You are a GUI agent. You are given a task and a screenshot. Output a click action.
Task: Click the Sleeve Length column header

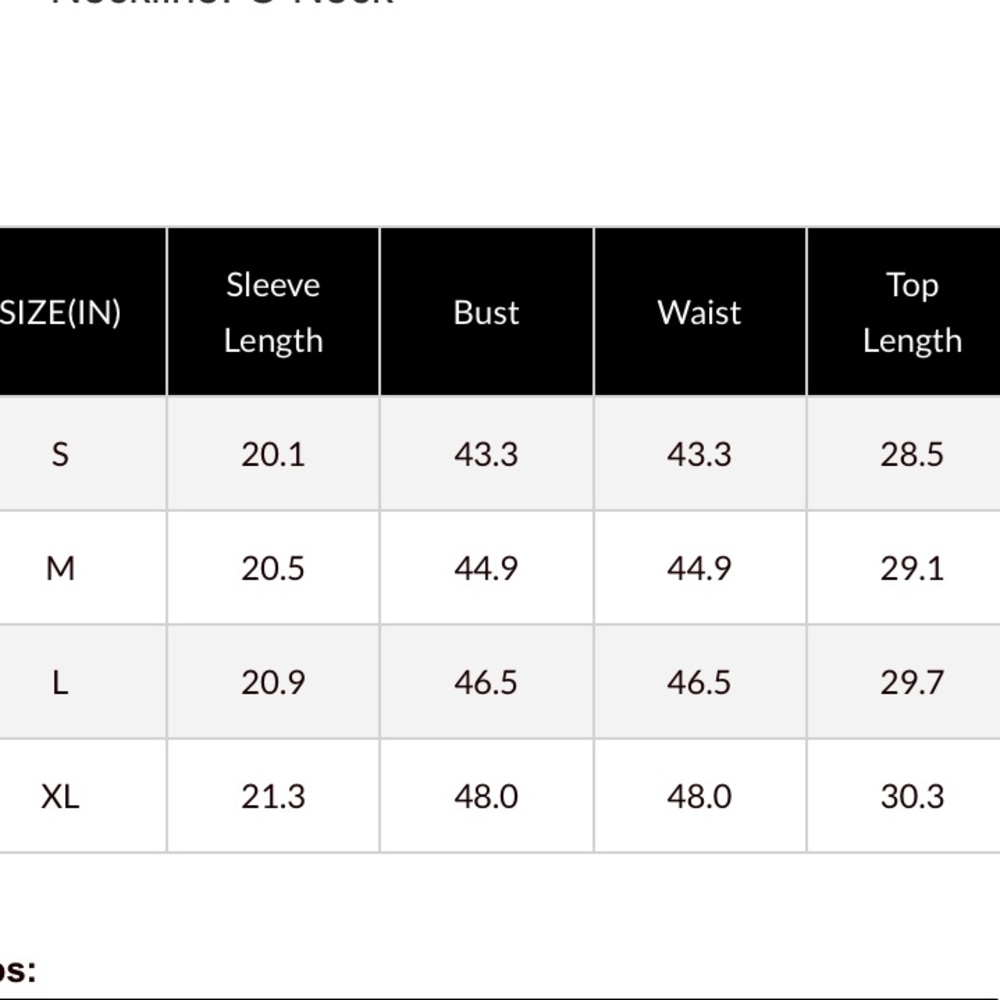[273, 313]
